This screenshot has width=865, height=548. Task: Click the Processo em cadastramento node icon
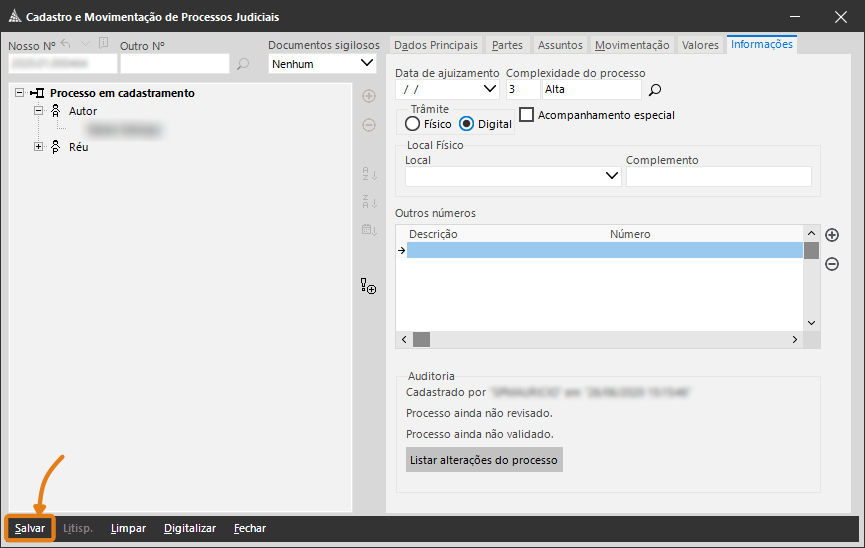[x=38, y=93]
